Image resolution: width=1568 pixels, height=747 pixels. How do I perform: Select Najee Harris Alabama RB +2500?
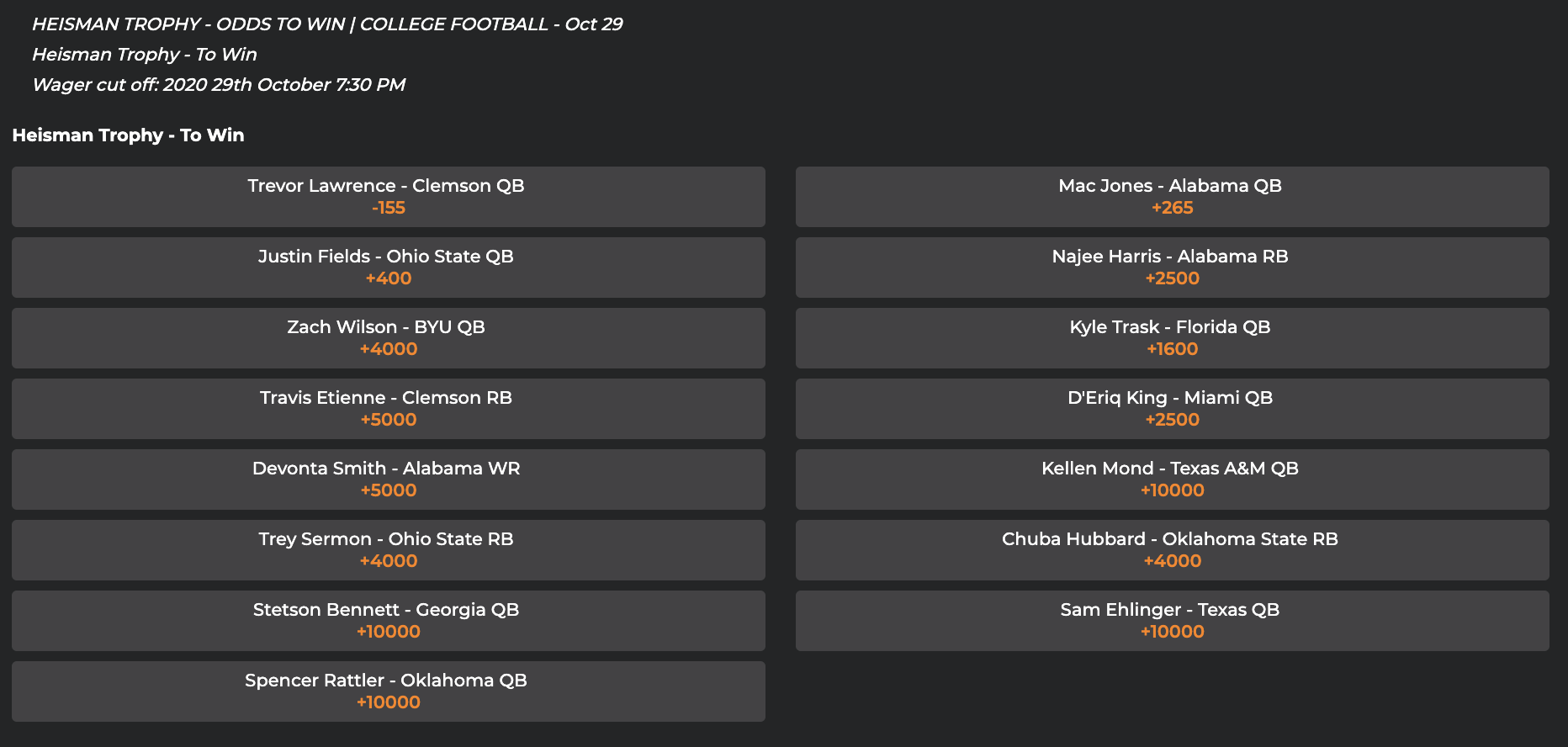[x=1172, y=268]
